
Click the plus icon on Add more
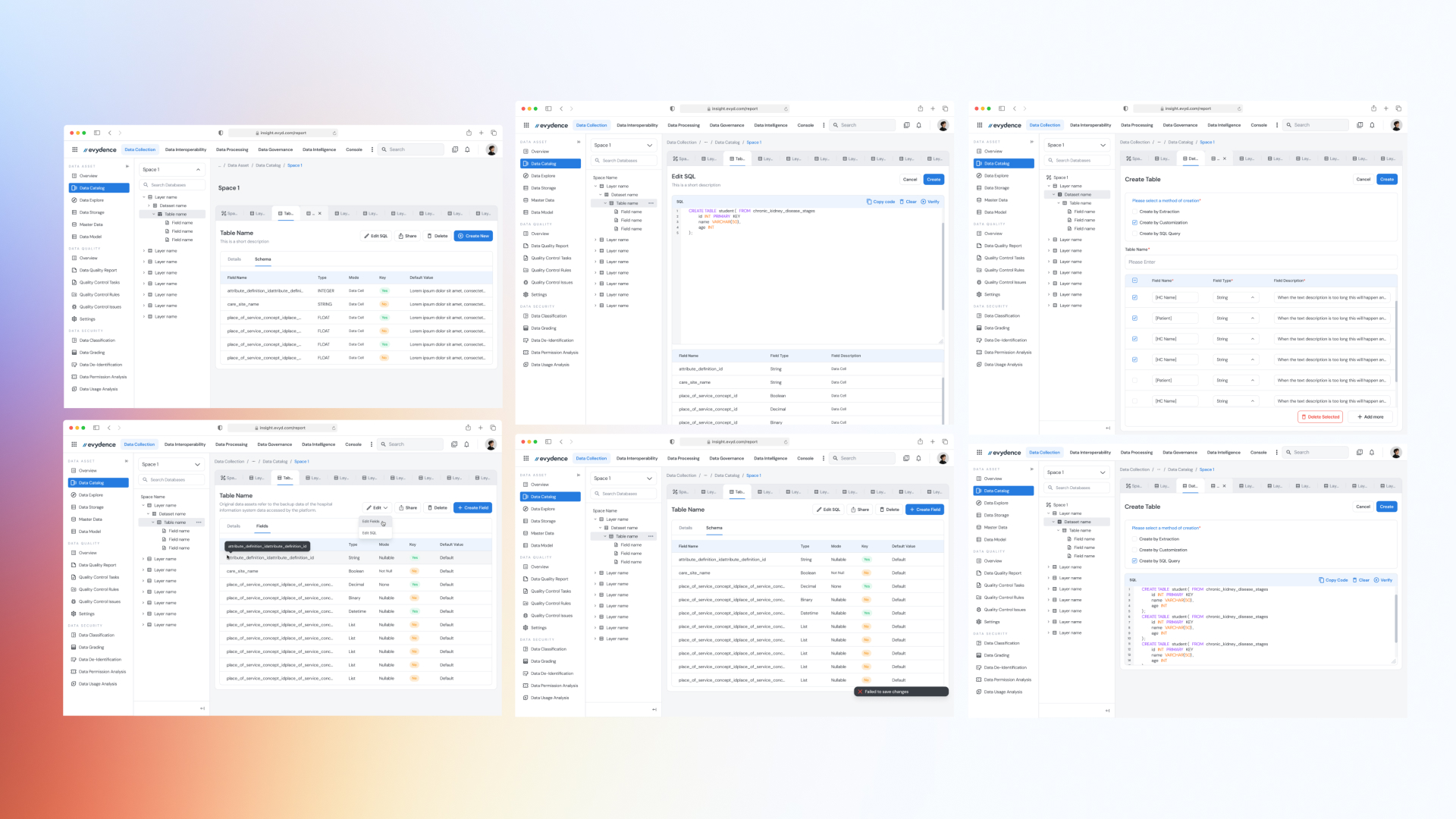click(1360, 416)
